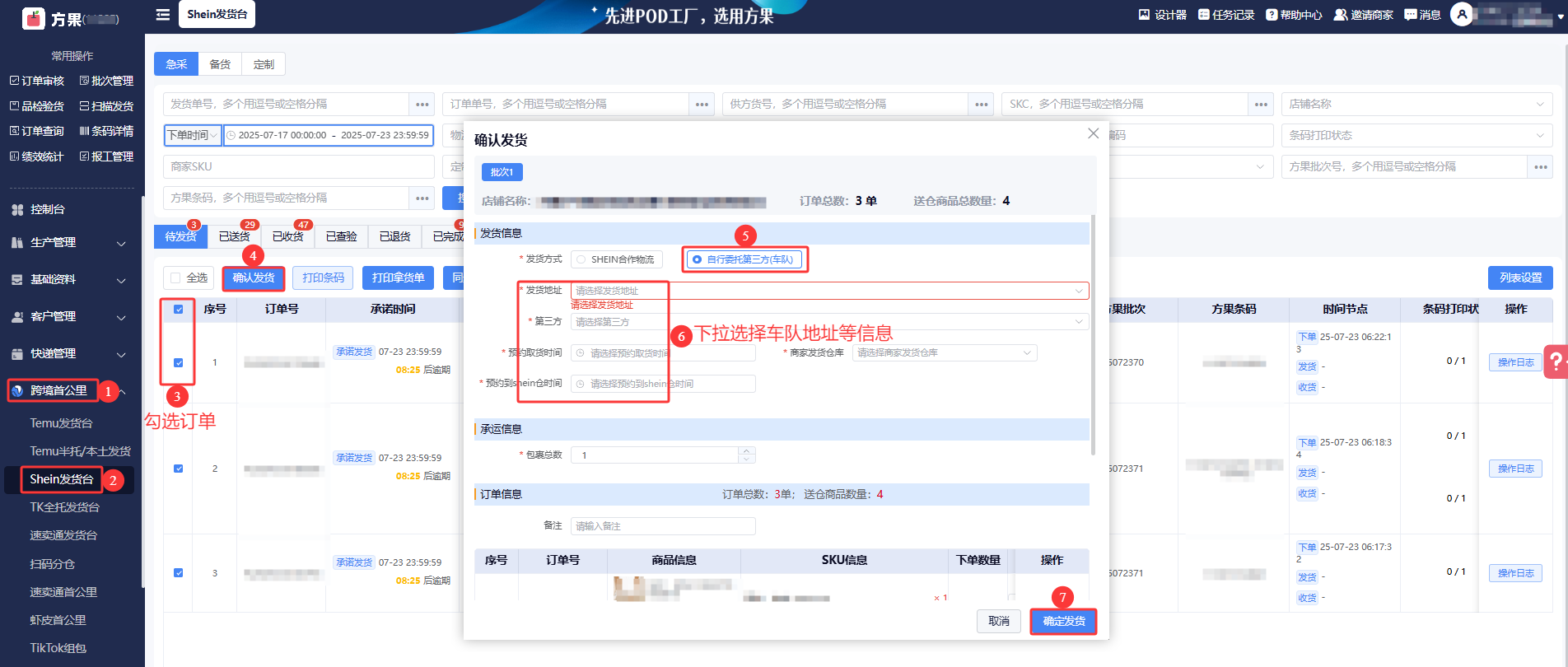Click the 备注 remark input field
The width and height of the screenshot is (1568, 667).
click(x=663, y=526)
